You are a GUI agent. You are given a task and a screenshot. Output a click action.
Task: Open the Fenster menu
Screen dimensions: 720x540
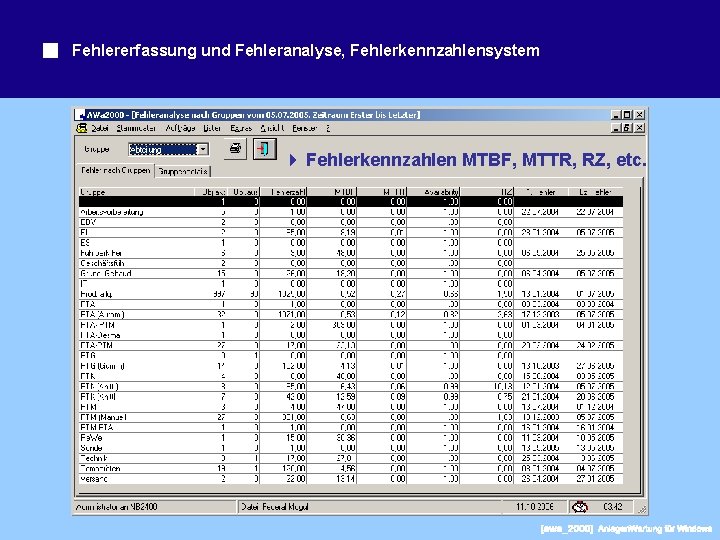coord(304,128)
